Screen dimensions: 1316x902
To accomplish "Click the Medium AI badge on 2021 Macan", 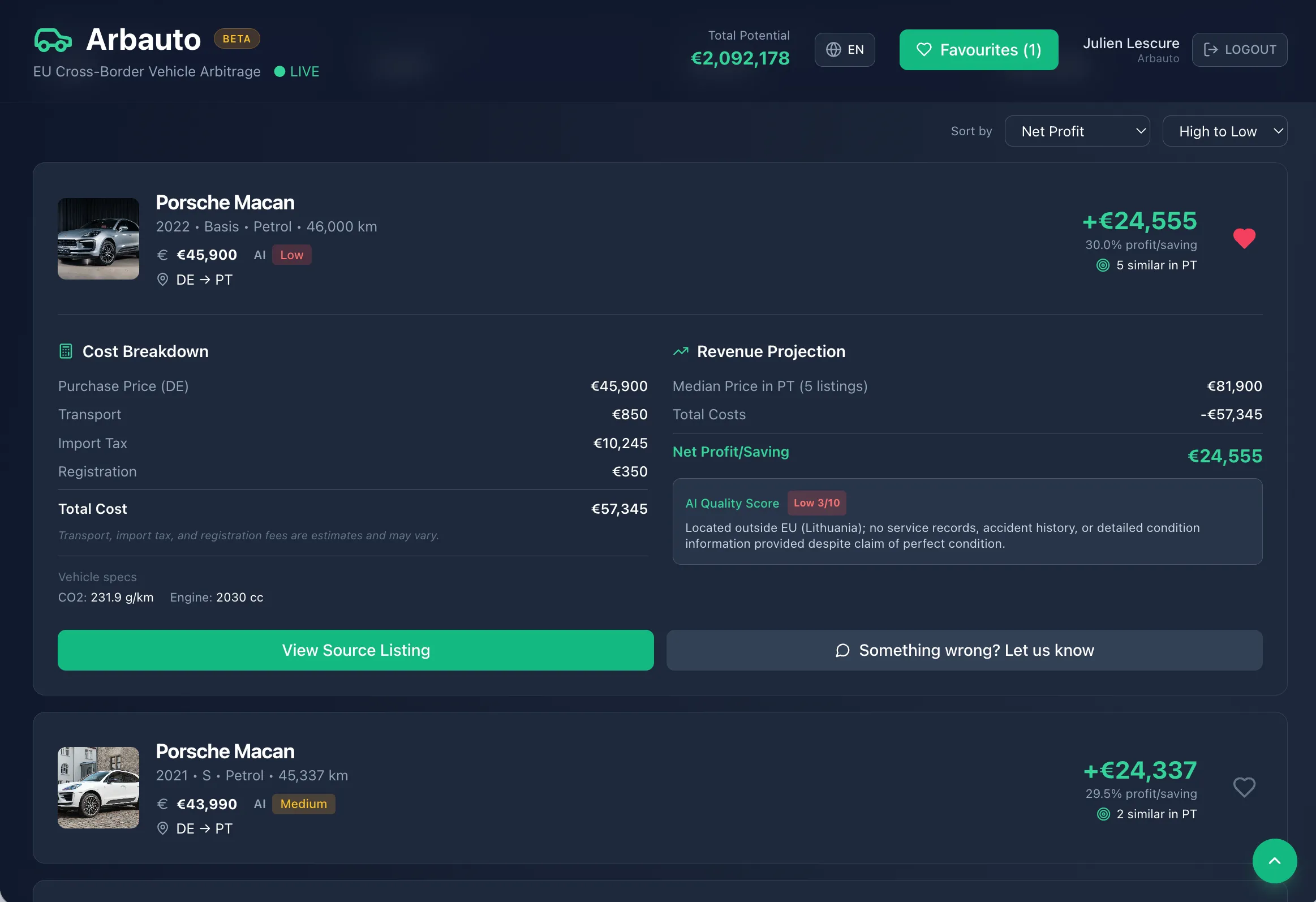I will (x=303, y=804).
